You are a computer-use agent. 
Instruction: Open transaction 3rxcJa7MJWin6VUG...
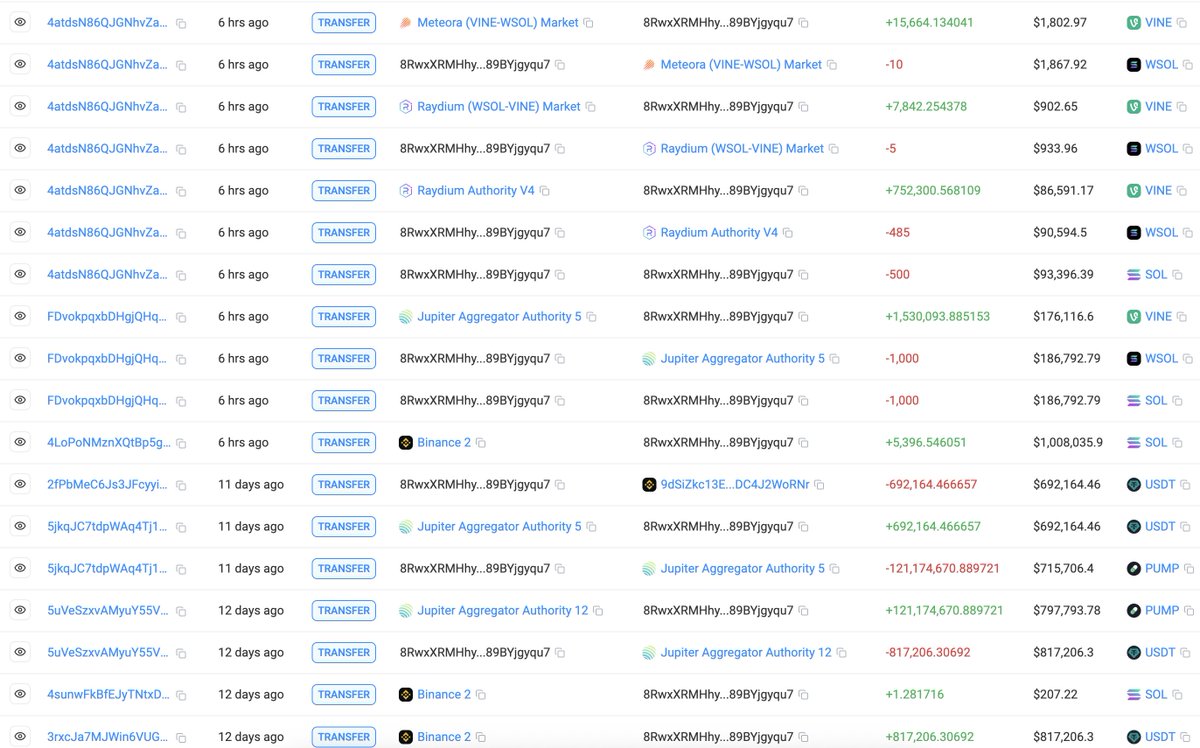coord(108,736)
